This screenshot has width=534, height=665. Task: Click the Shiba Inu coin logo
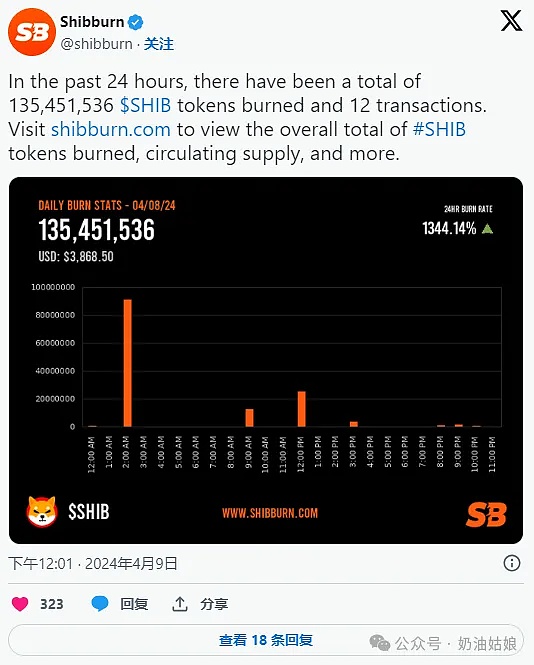[x=42, y=512]
